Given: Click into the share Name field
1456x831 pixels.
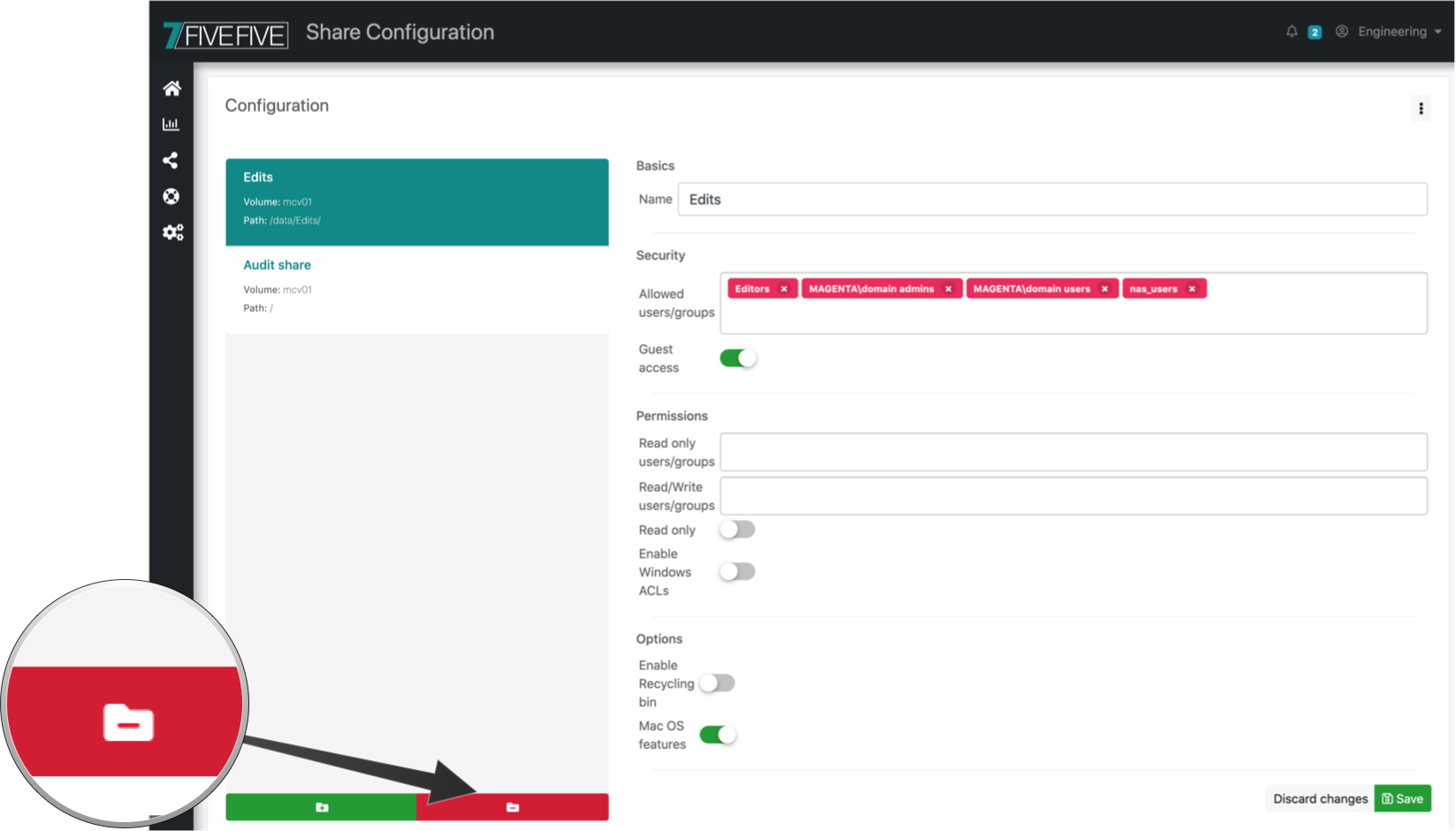Looking at the screenshot, I should click(x=1052, y=200).
